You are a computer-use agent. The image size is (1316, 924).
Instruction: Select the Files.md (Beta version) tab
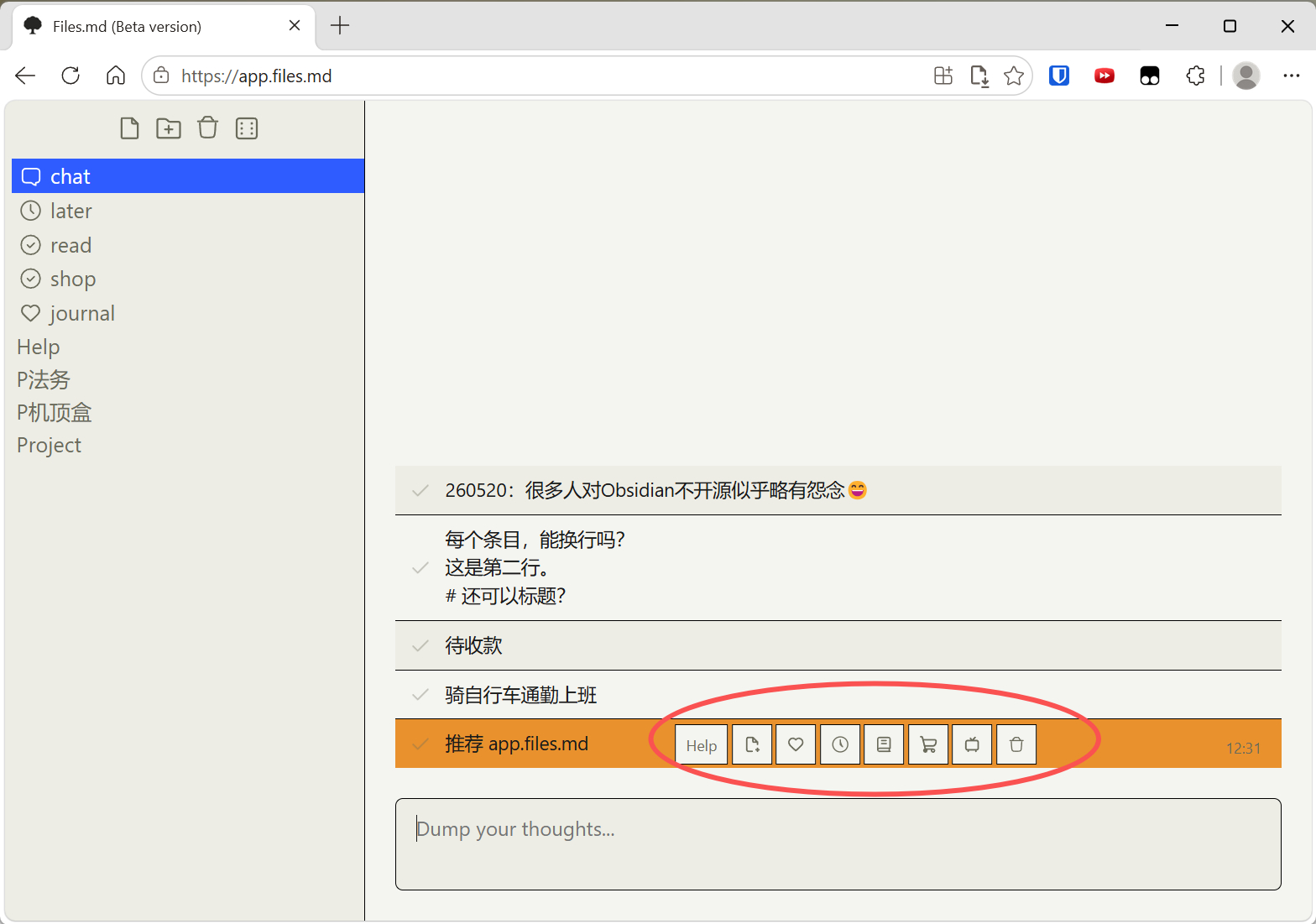[x=164, y=26]
